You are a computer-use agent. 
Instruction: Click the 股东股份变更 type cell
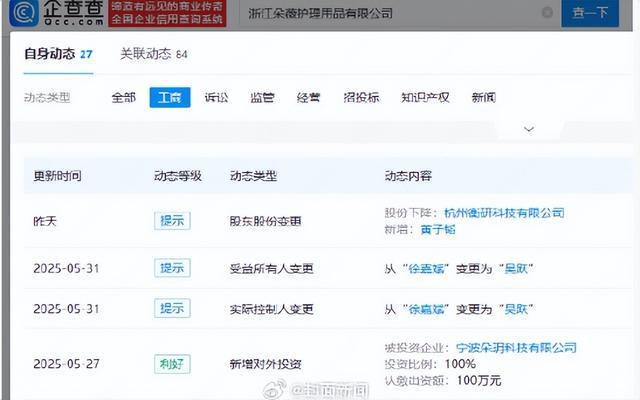tap(265, 221)
